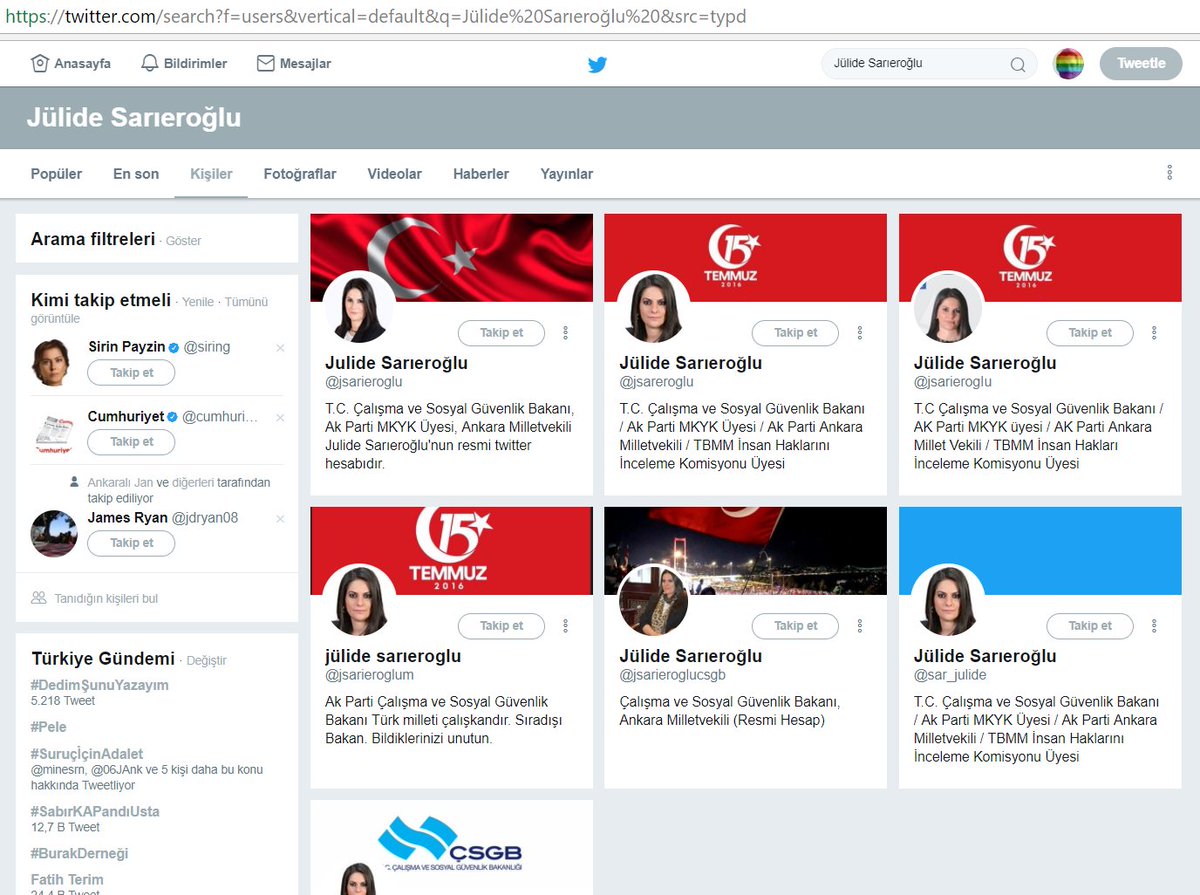Viewport: 1200px width, 895px height.
Task: Open #DedimŞunuYazayım trending hashtag
Action: click(100, 685)
